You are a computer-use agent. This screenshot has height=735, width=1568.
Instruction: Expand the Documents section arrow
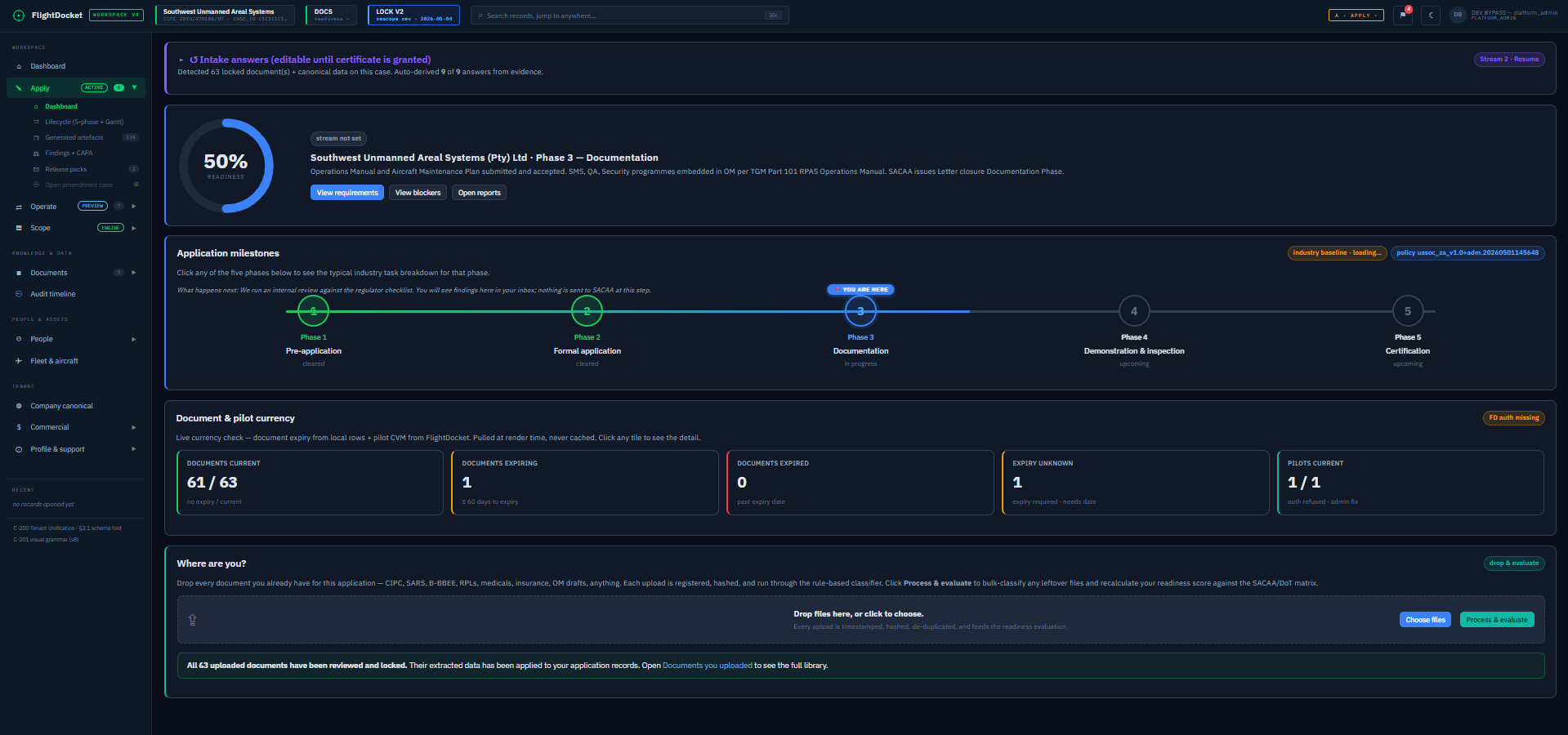click(x=134, y=273)
